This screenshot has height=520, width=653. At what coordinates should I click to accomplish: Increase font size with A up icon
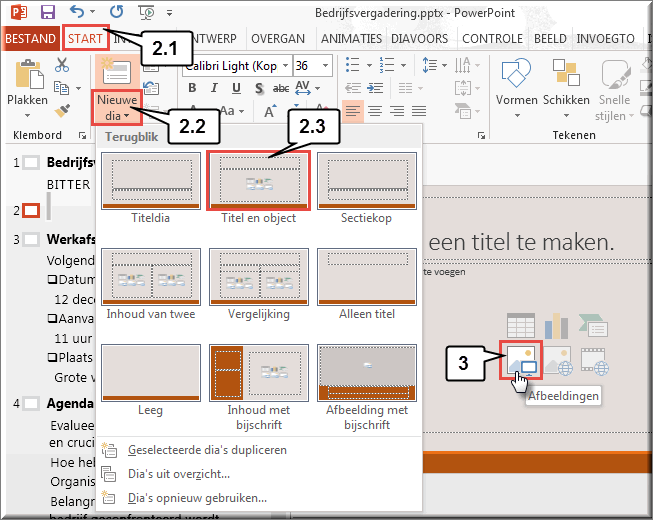270,111
